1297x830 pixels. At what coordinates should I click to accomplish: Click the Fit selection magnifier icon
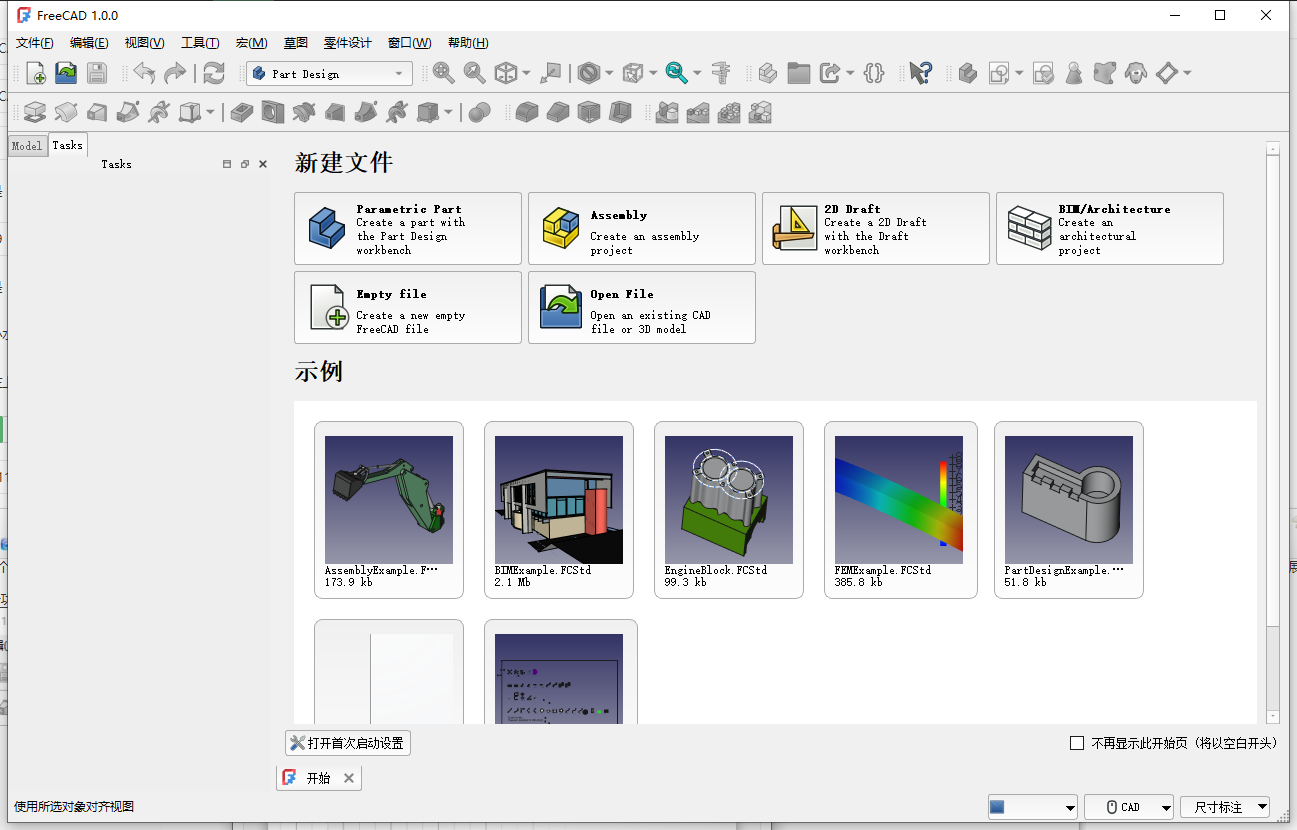point(474,73)
